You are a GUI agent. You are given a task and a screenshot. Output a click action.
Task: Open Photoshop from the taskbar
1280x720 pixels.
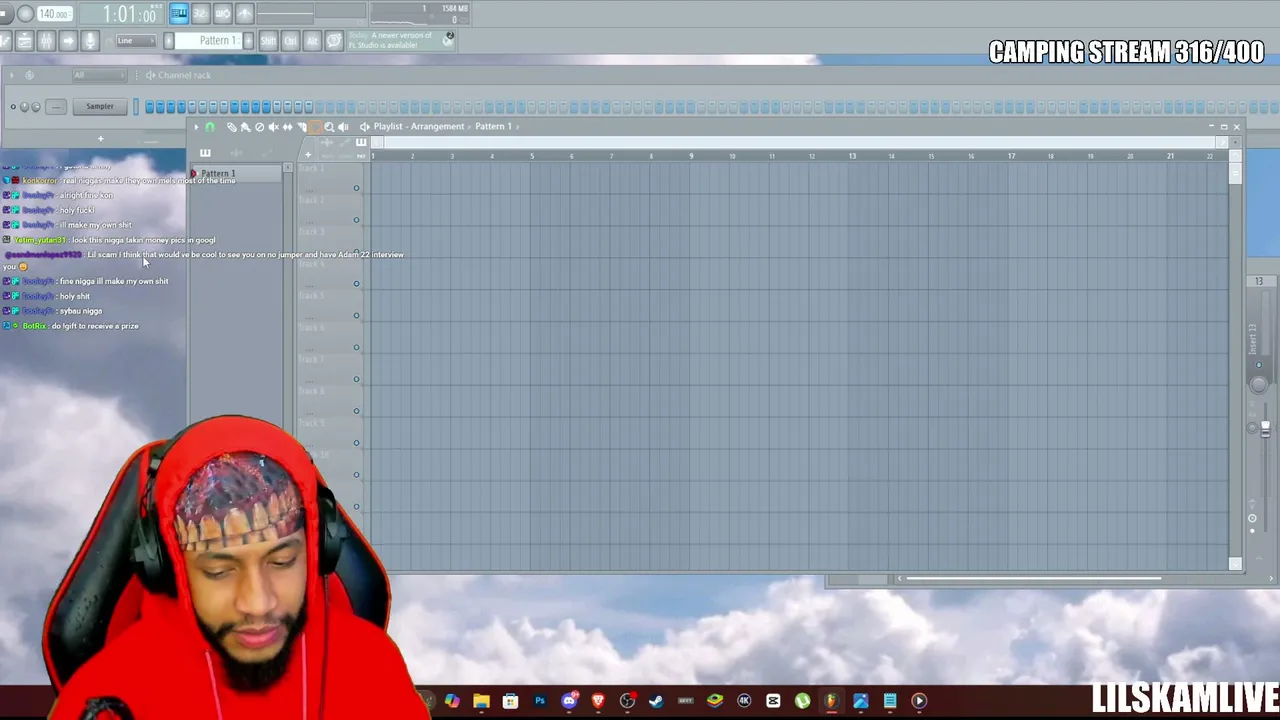[540, 701]
